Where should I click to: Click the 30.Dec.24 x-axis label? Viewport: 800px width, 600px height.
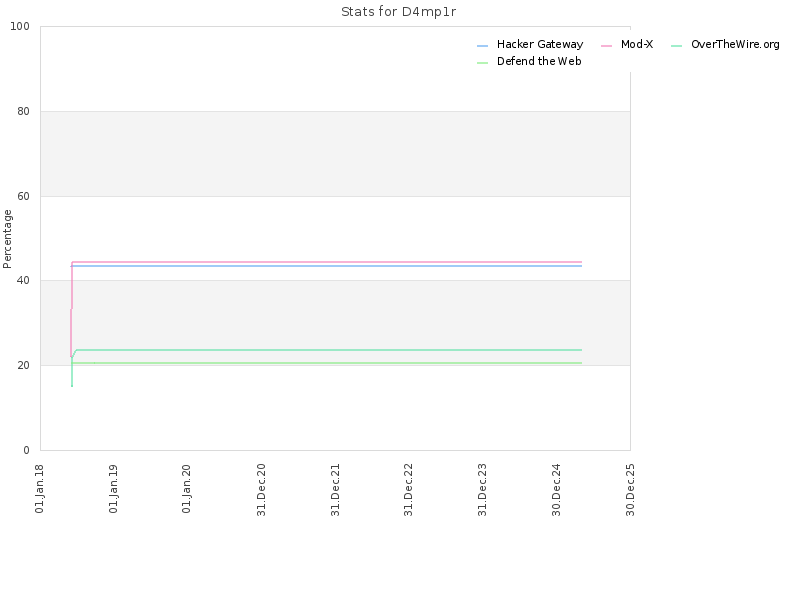(x=556, y=490)
